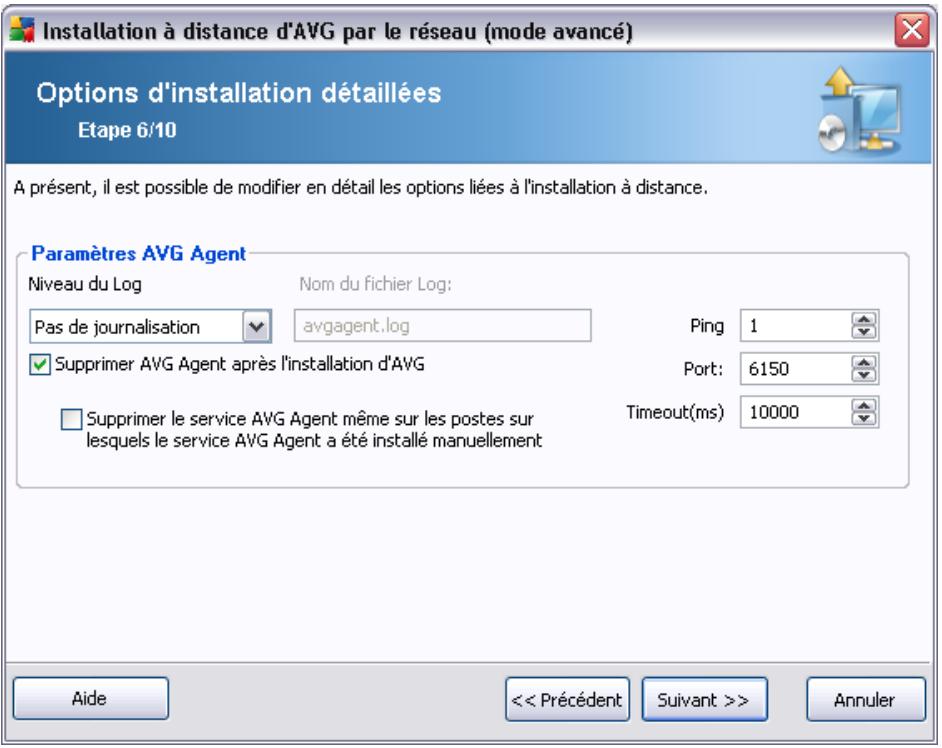Click the Timeout(ms) label text
This screenshot has width=942, height=748.
[x=675, y=412]
